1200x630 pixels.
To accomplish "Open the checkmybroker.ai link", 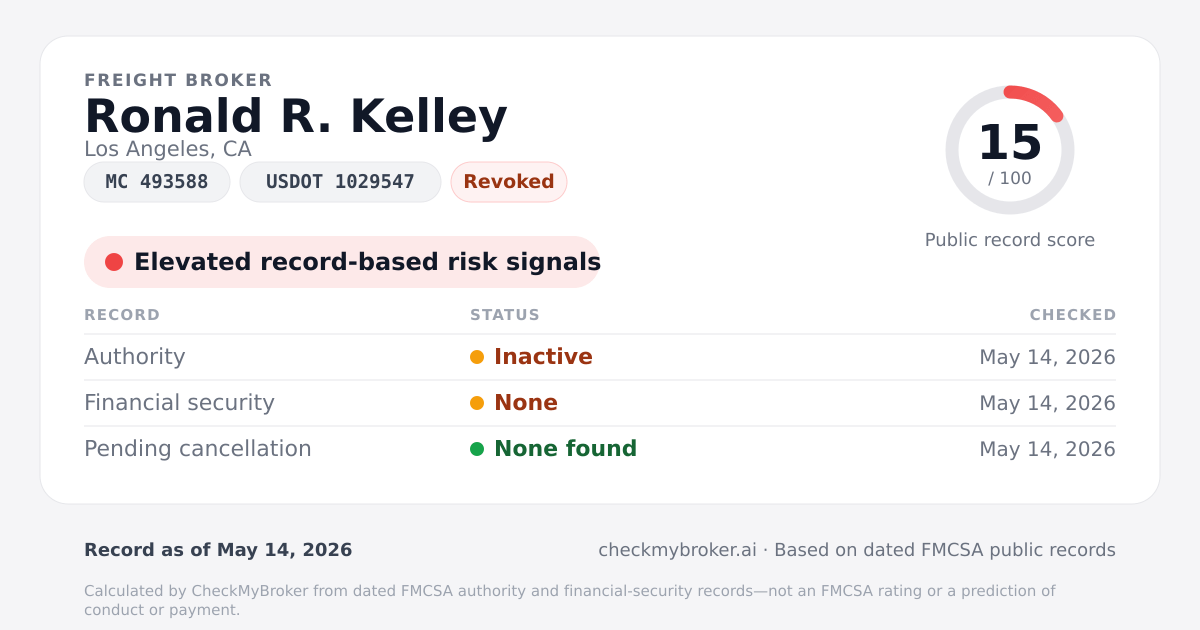I will point(677,550).
